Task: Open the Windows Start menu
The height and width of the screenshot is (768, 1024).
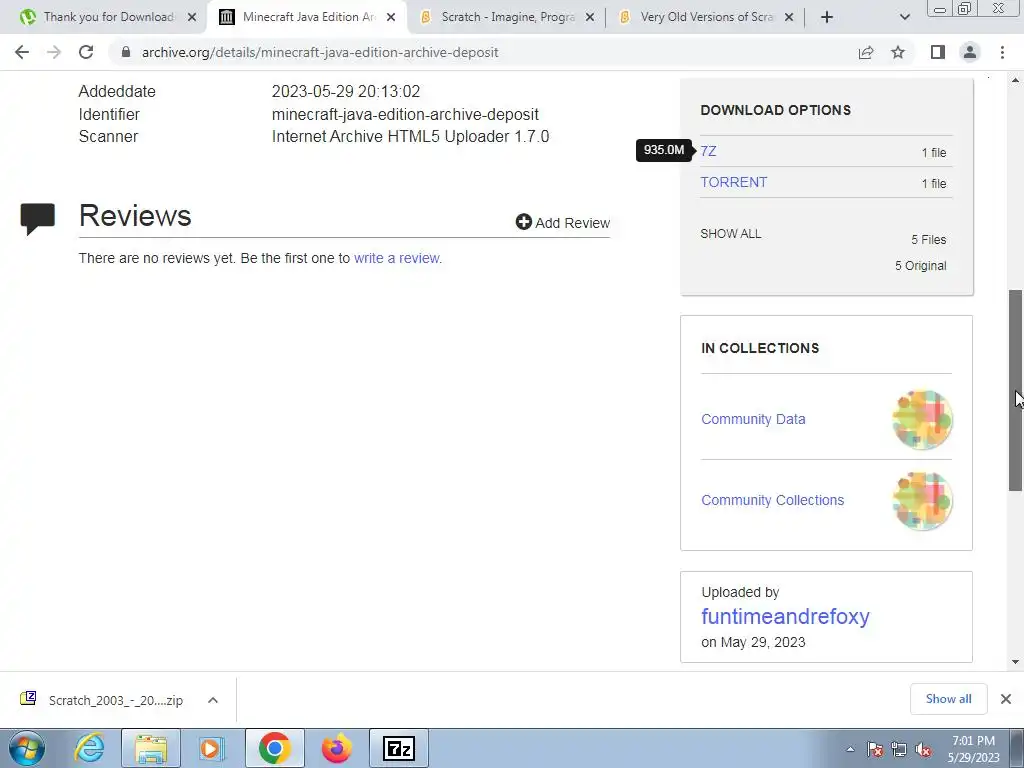Action: [27, 748]
